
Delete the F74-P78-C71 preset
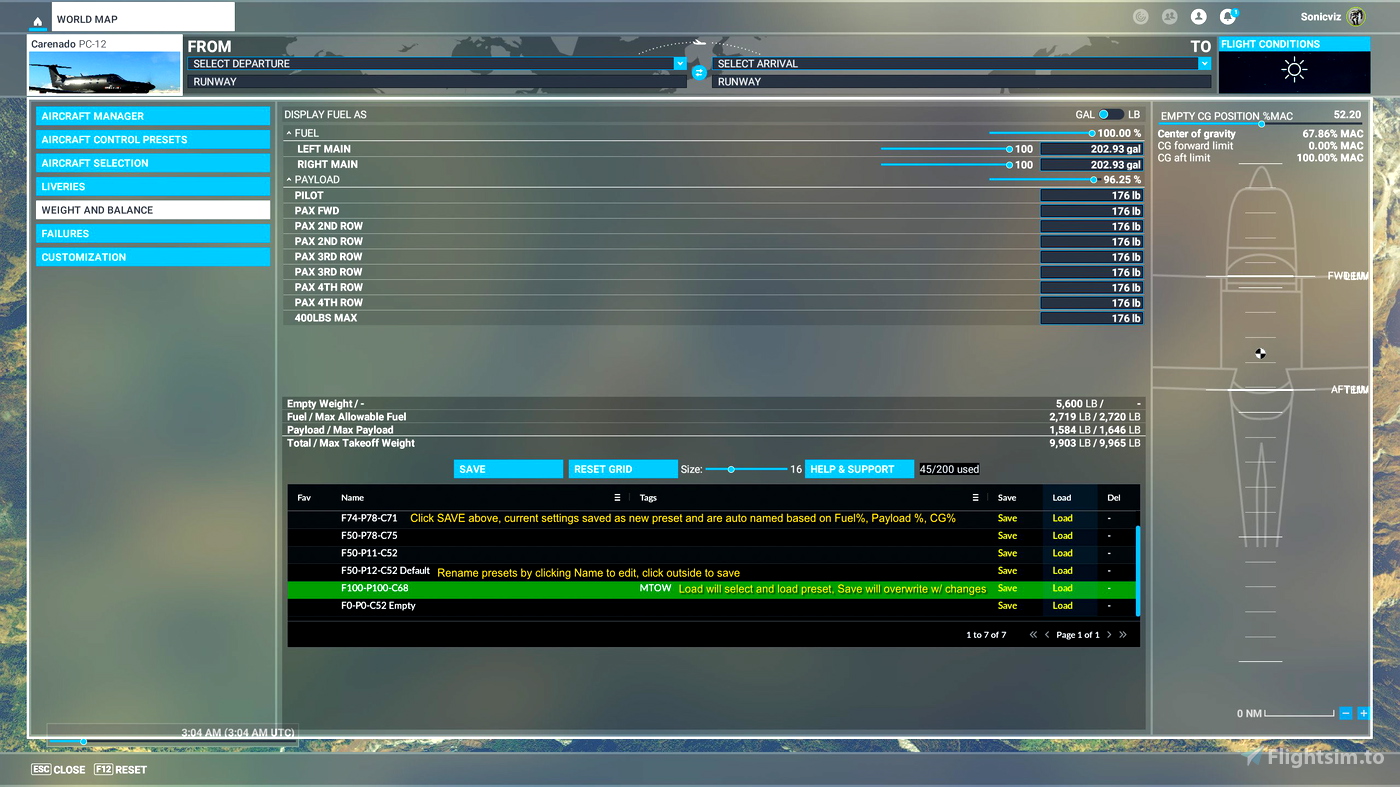[1109, 518]
